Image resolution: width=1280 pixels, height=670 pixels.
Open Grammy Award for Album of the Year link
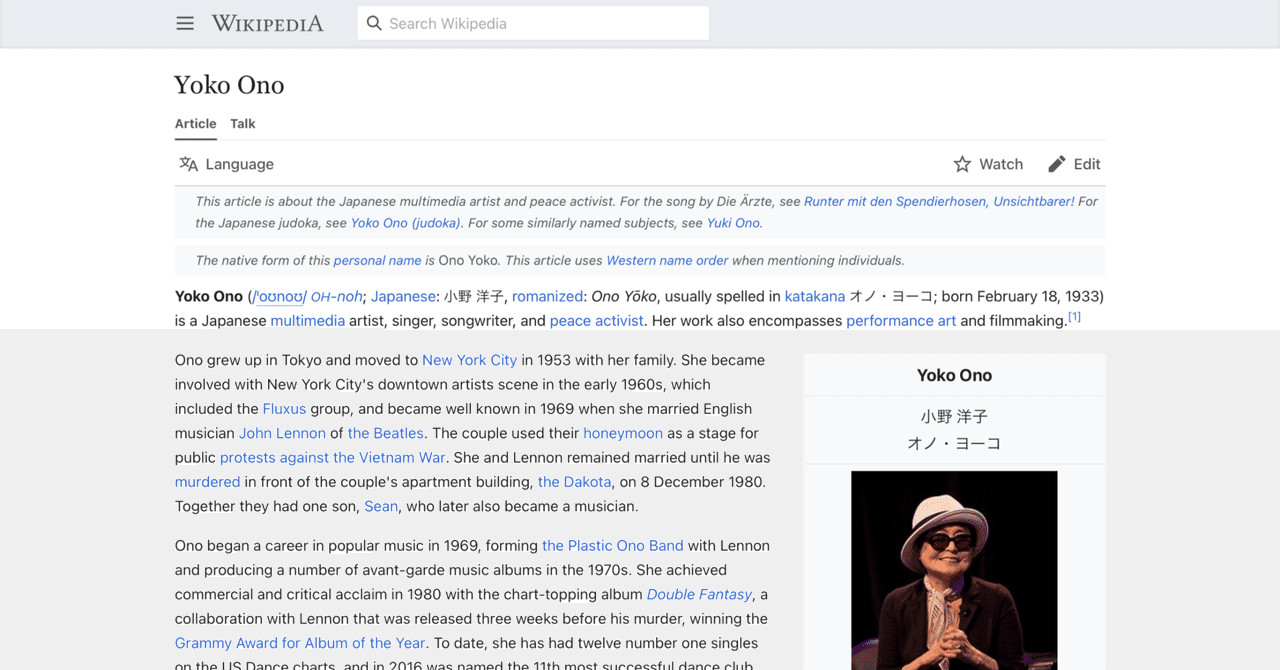300,643
